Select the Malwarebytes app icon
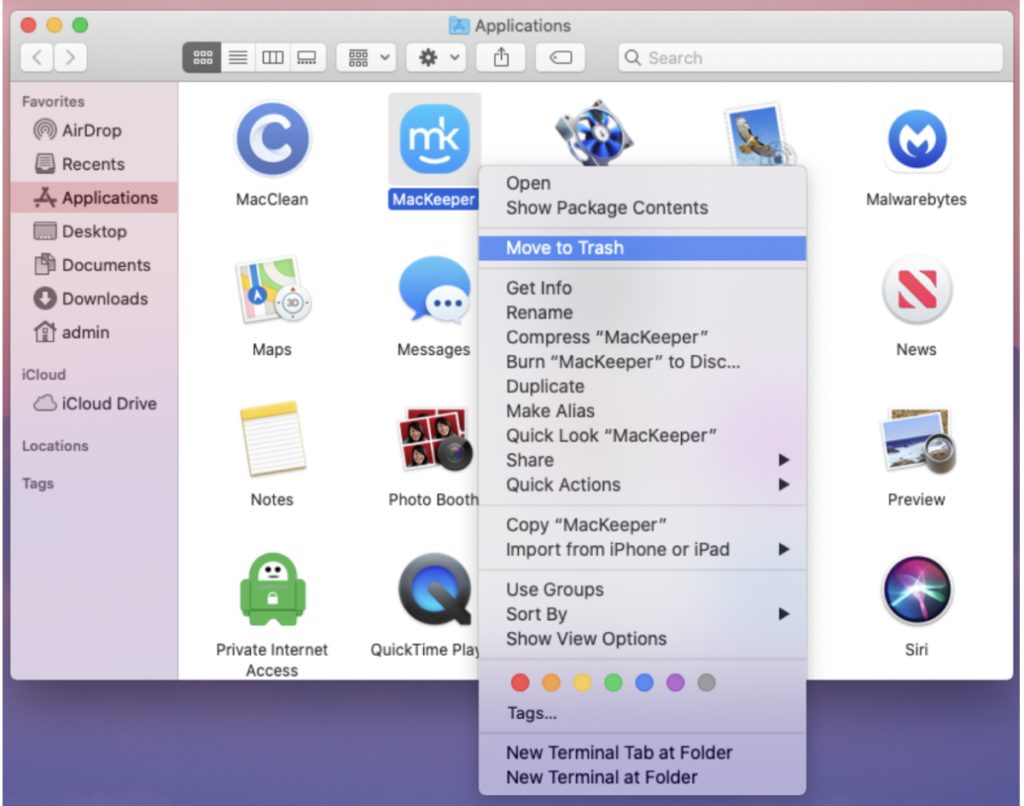The image size is (1024, 806). pyautogui.click(x=917, y=139)
